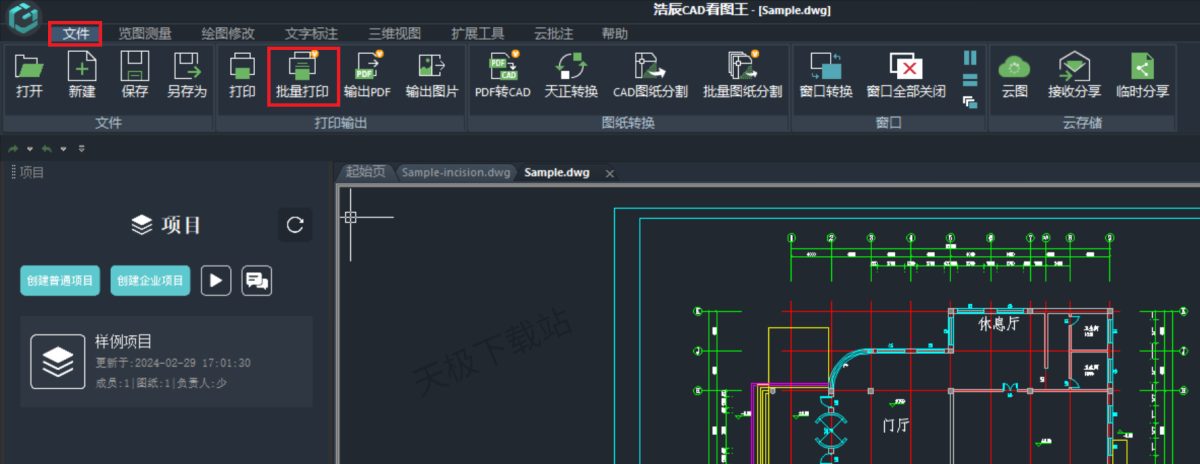Tile windows horizontally icon

pyautogui.click(x=970, y=80)
